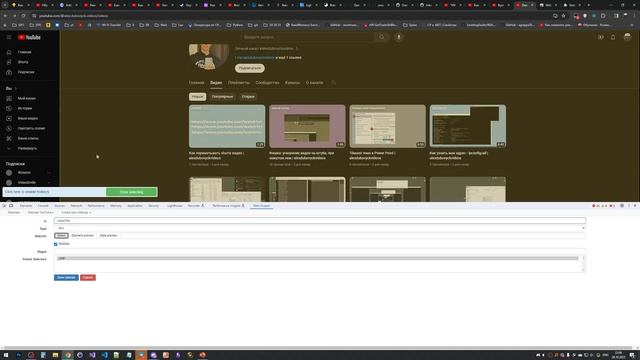The height and width of the screenshot is (360, 640).
Task: Expand the Sitemap YouTube dropdown
Action: pyautogui.click(x=40, y=213)
